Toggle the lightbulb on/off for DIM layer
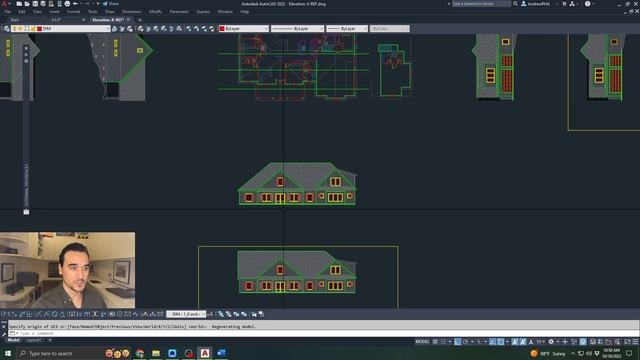This screenshot has height=360, width=640. click(x=14, y=29)
